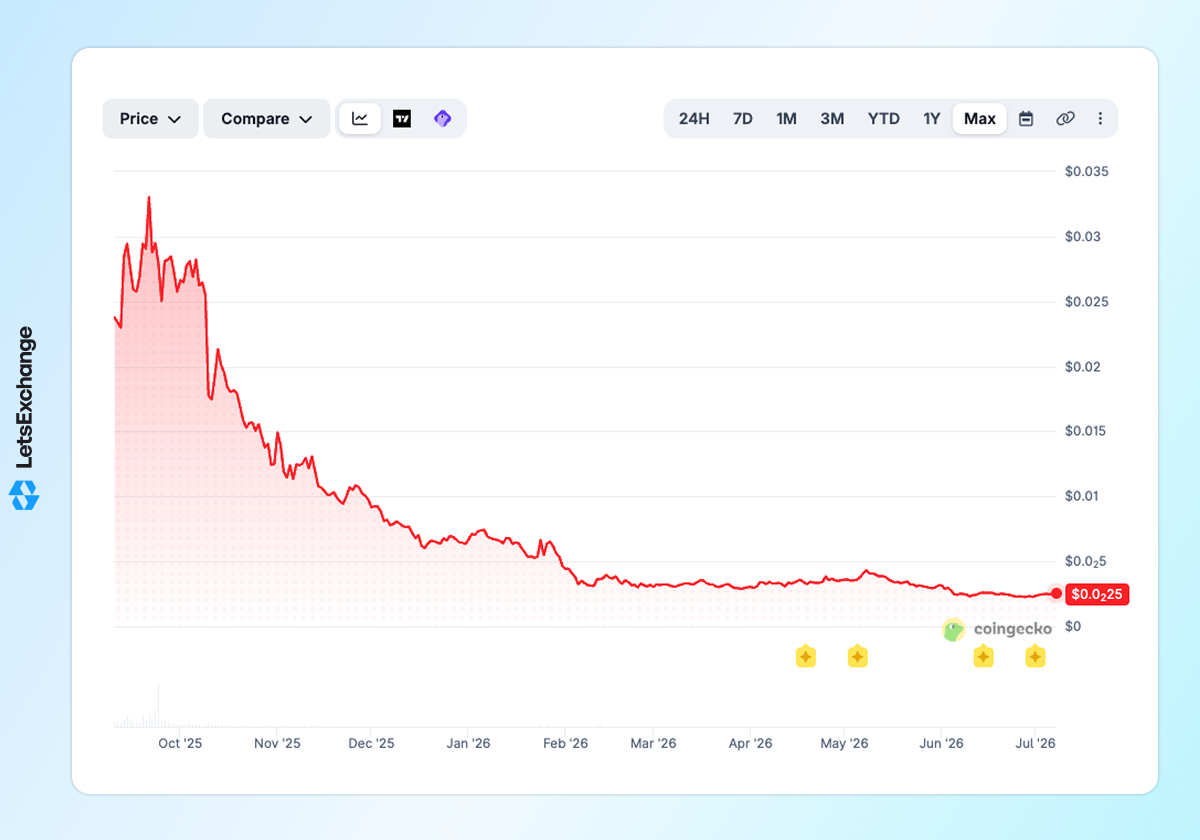1200x840 pixels.
Task: Click the Mar '26 date label
Action: 653,743
